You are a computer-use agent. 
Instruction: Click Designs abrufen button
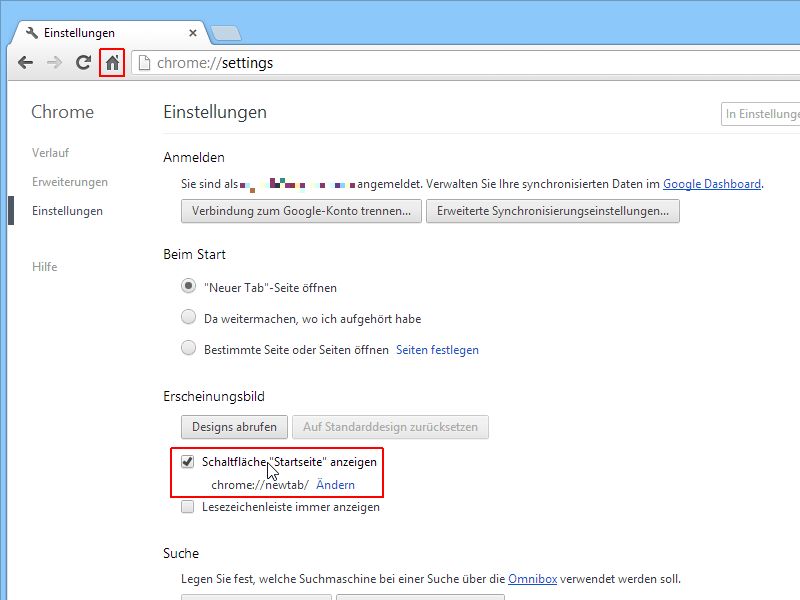[x=234, y=427]
